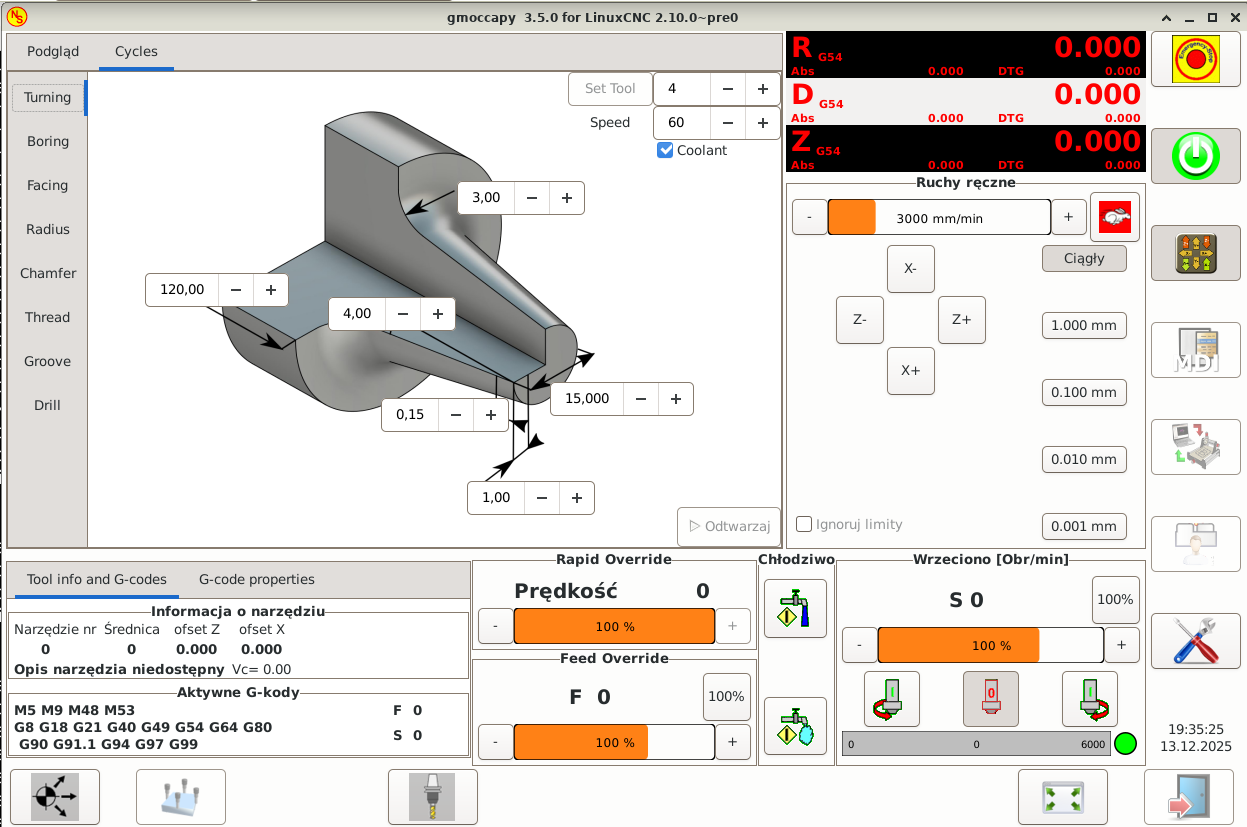Enable the Ignoruj limity checkbox

(x=804, y=524)
